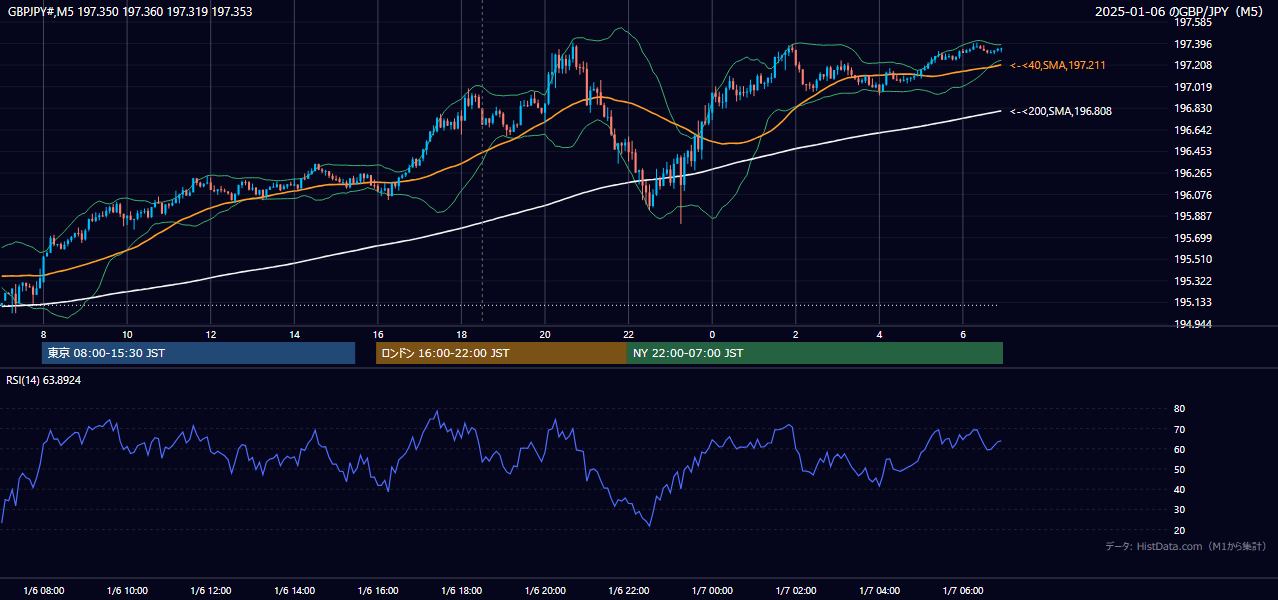Viewport: 1278px width, 600px height.
Task: Click the 1/6 20:00 time axis label
Action: pos(545,590)
